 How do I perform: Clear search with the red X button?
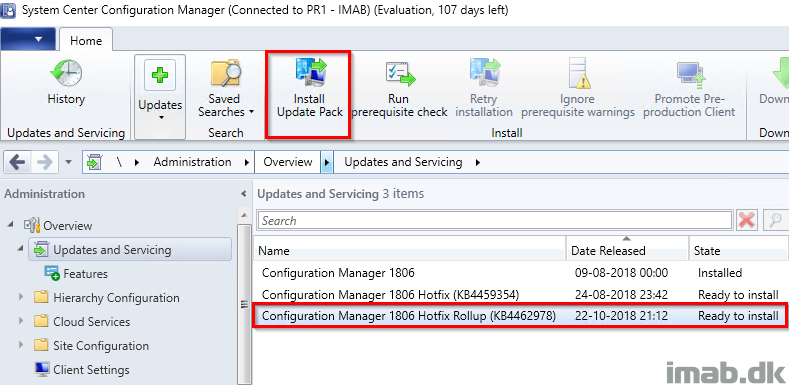click(x=747, y=220)
